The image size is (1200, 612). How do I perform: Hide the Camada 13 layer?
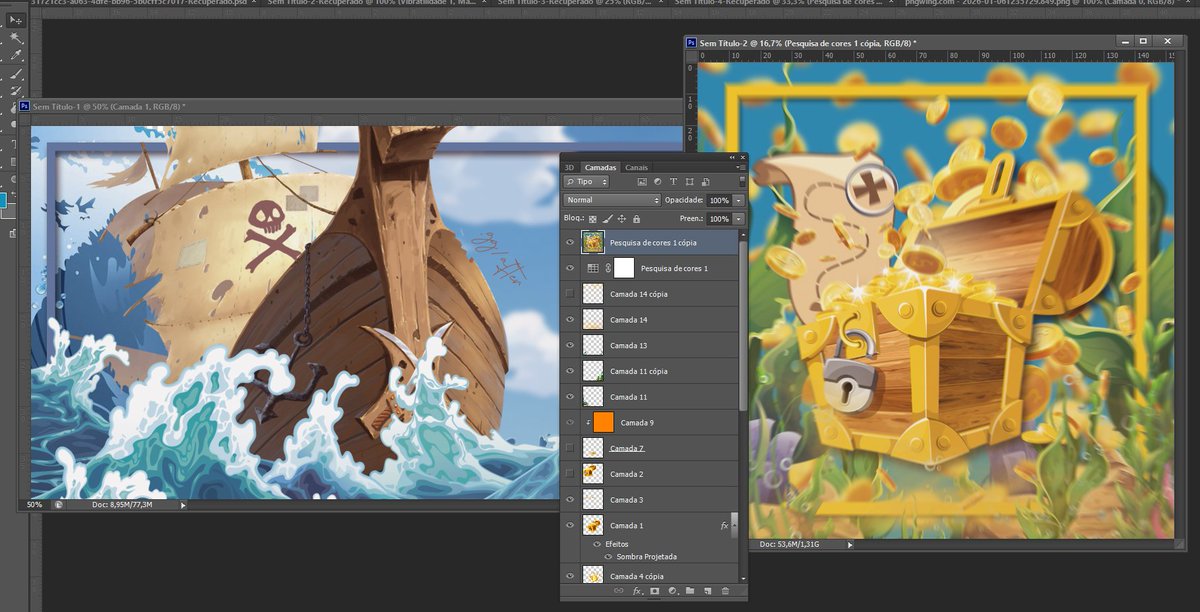tap(570, 345)
